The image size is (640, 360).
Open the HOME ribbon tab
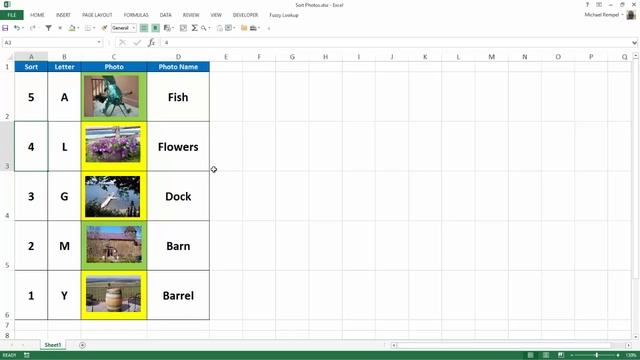[37, 15]
